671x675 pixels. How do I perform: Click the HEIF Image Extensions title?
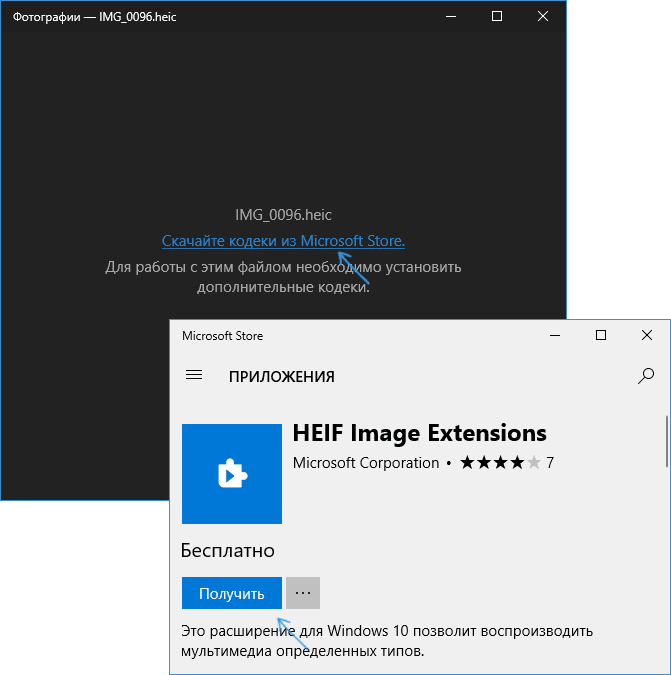pyautogui.click(x=420, y=433)
